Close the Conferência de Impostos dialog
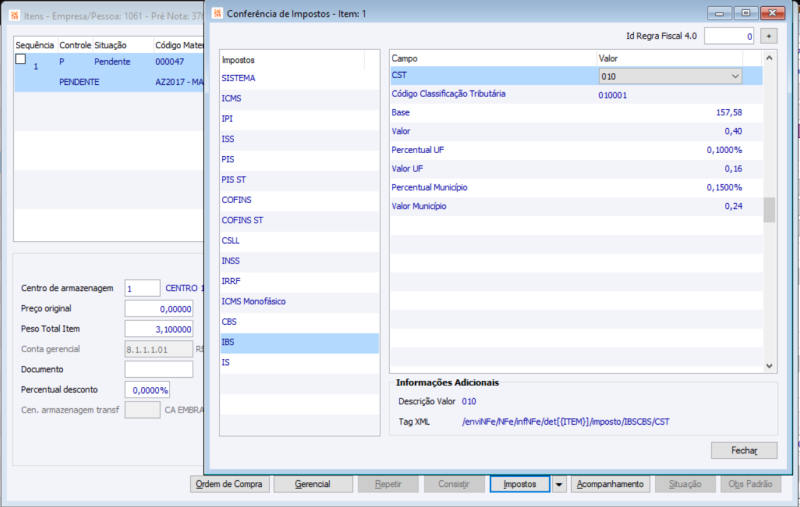 (772, 13)
